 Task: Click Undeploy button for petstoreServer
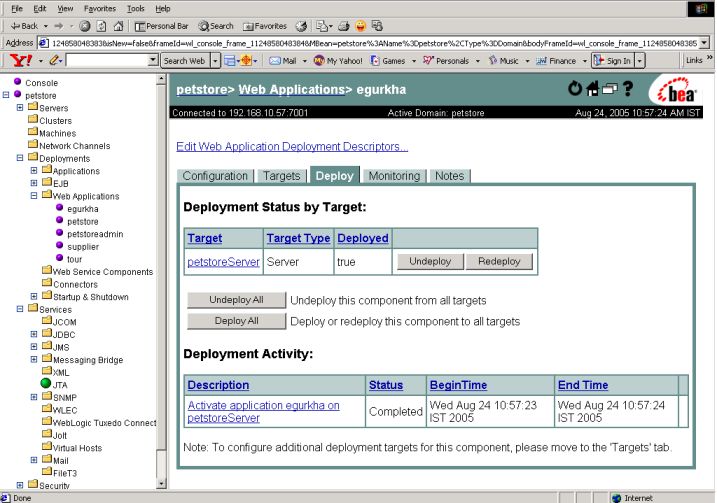(x=430, y=262)
